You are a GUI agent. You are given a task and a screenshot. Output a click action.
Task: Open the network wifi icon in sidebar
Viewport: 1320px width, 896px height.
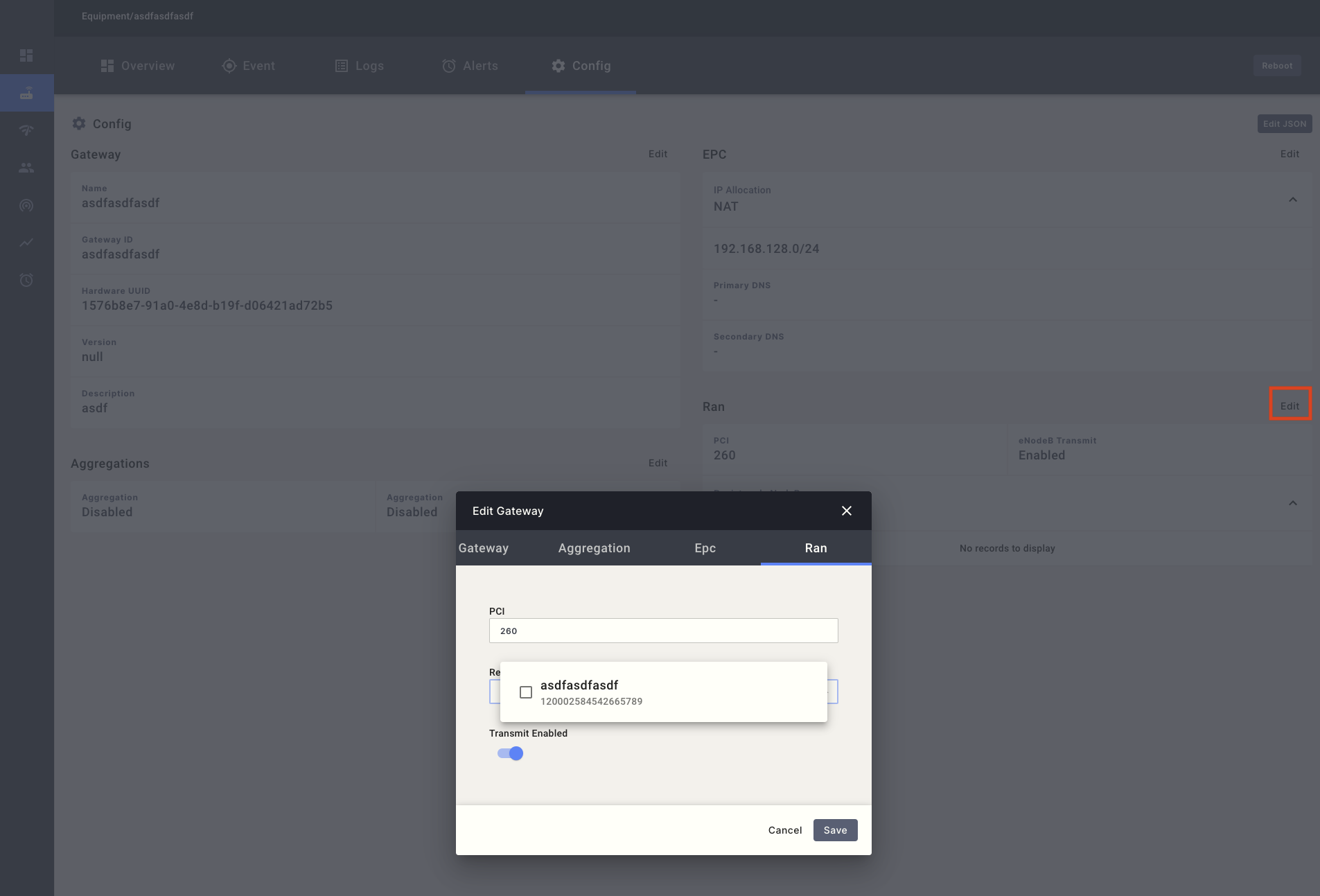[x=26, y=130]
